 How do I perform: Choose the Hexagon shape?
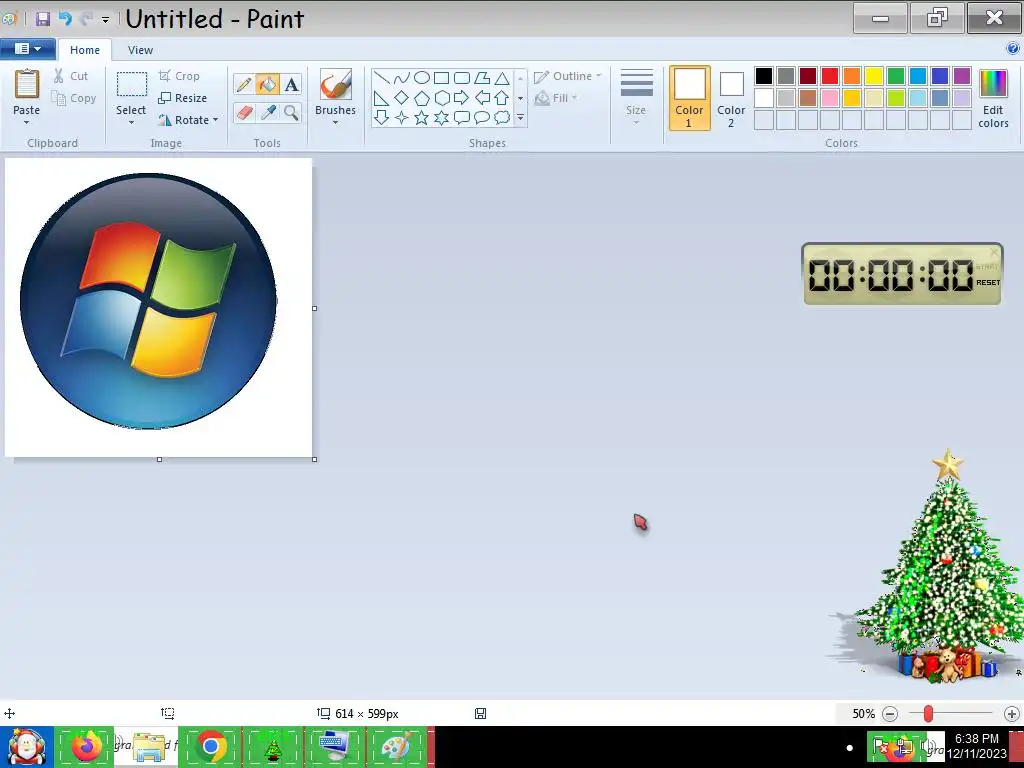[442, 98]
